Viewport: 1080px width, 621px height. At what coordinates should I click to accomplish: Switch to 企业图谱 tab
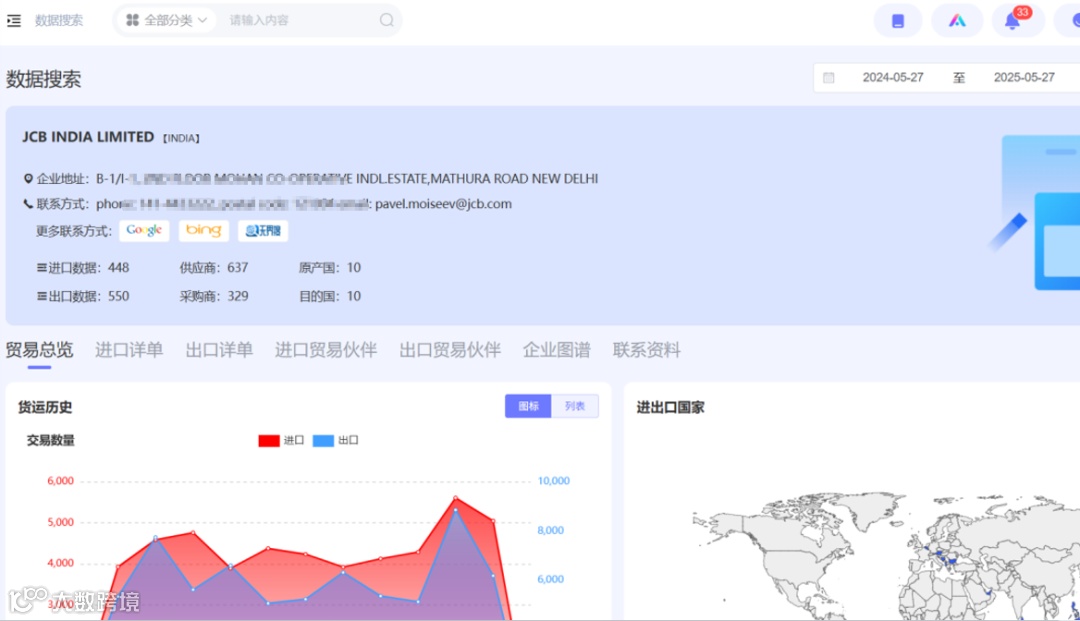[x=557, y=350]
